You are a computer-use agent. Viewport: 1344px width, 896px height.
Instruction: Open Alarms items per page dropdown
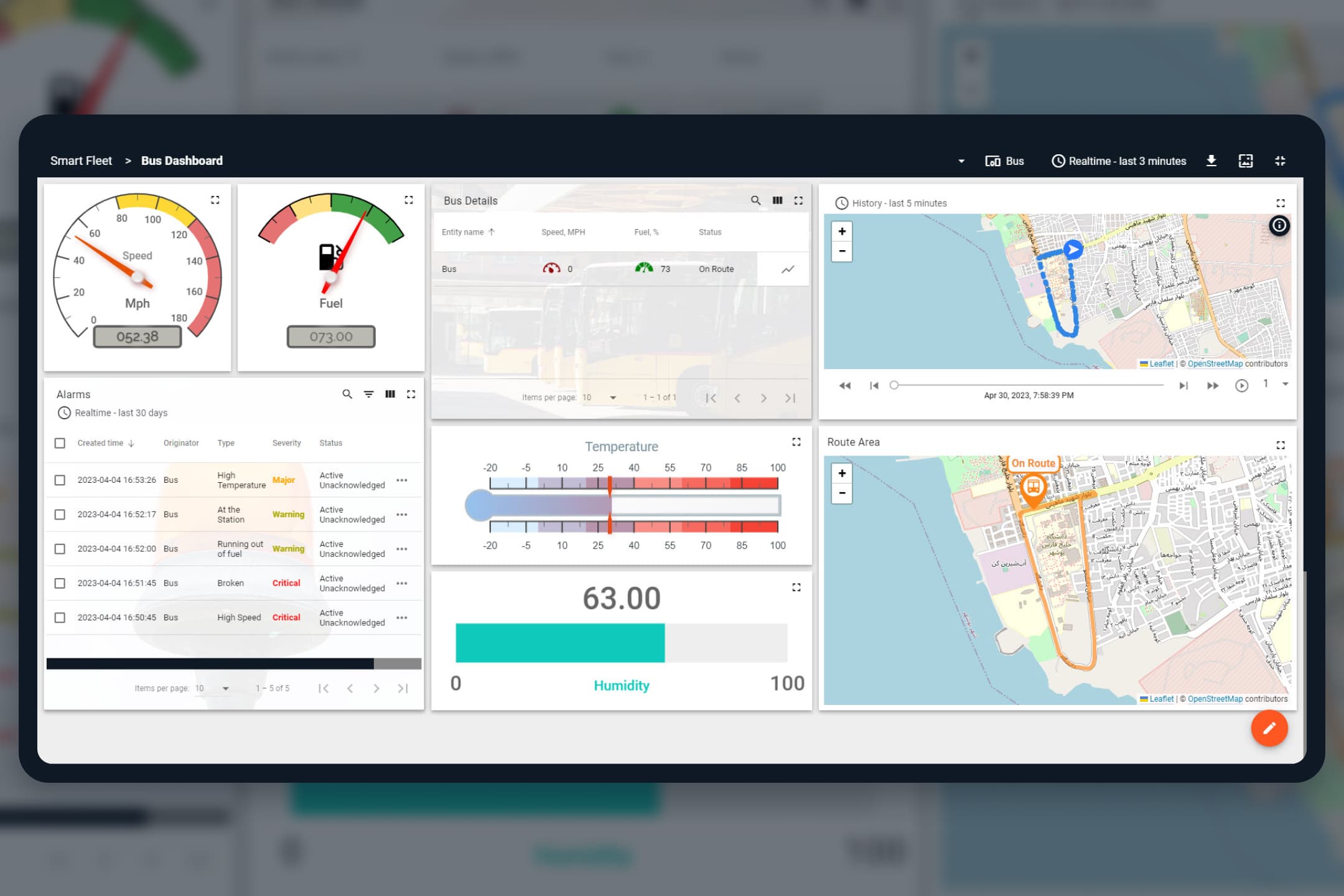coord(212,688)
